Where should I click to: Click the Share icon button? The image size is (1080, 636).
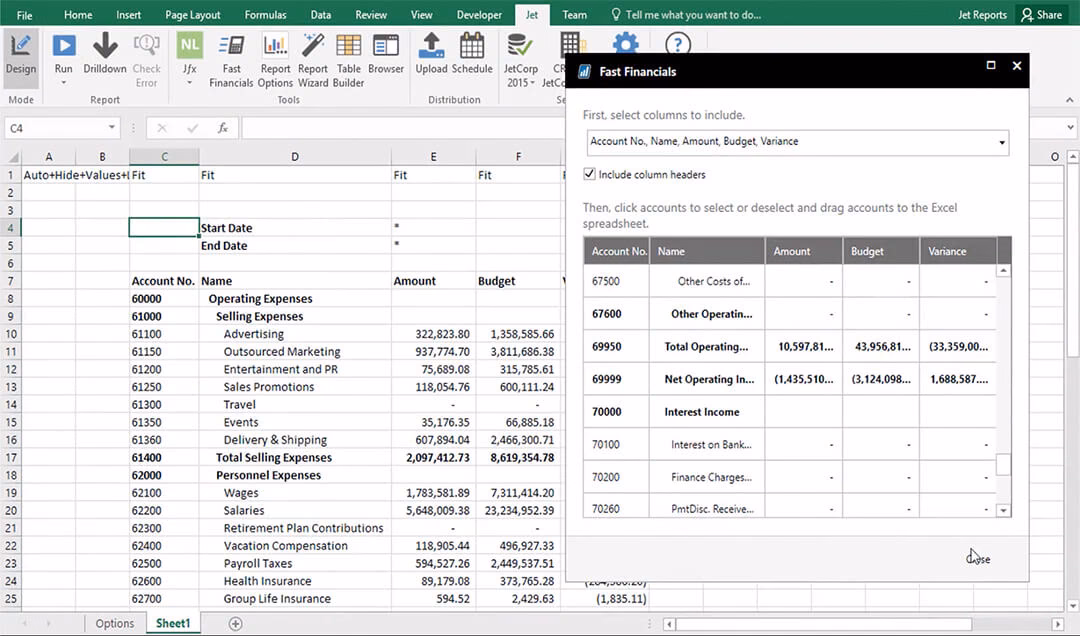click(x=1042, y=14)
